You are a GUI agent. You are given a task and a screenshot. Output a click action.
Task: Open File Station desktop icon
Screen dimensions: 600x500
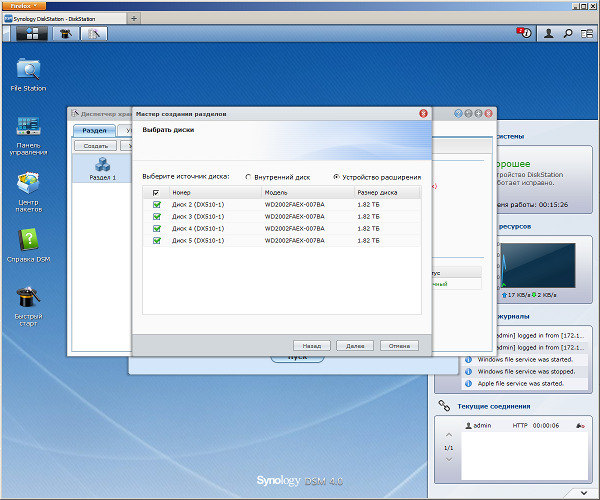(x=28, y=70)
